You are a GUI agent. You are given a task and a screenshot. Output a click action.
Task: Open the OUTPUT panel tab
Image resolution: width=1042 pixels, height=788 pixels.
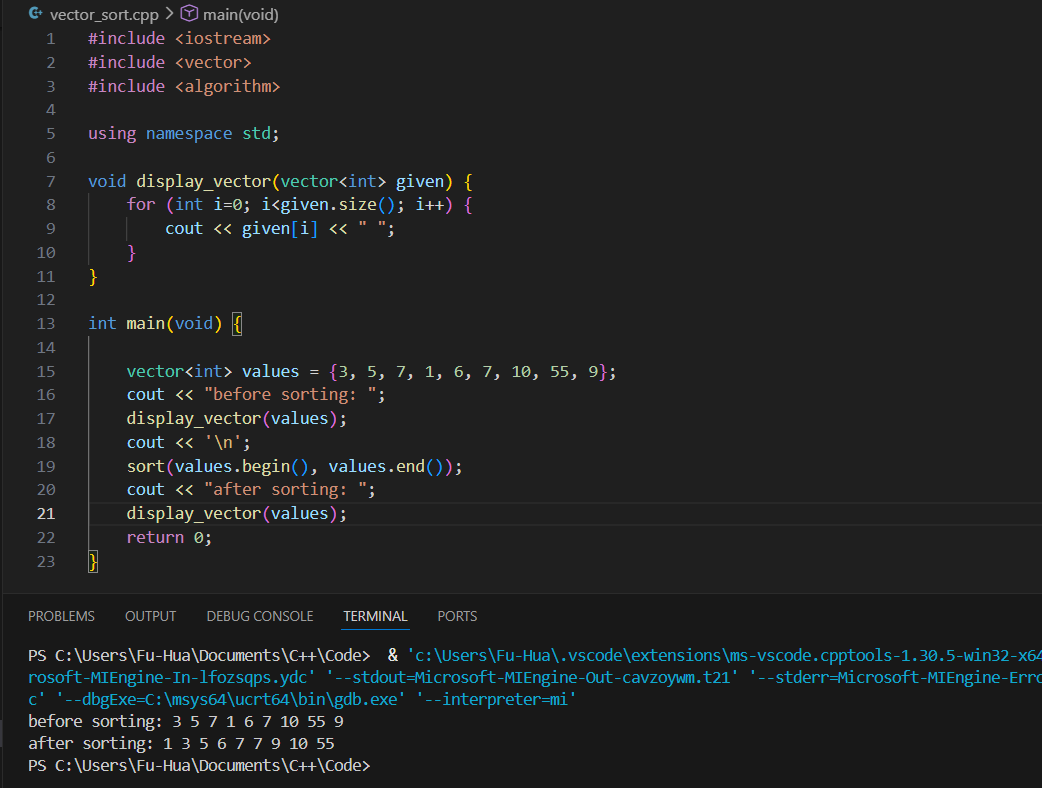[x=150, y=616]
